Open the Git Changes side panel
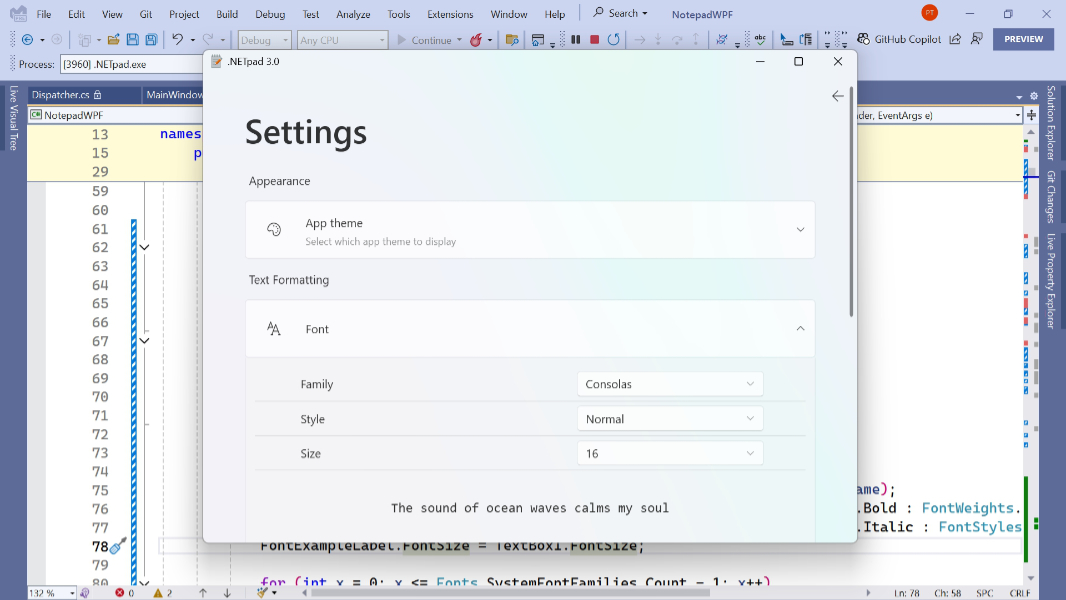Image resolution: width=1066 pixels, height=600 pixels. coord(1048,195)
